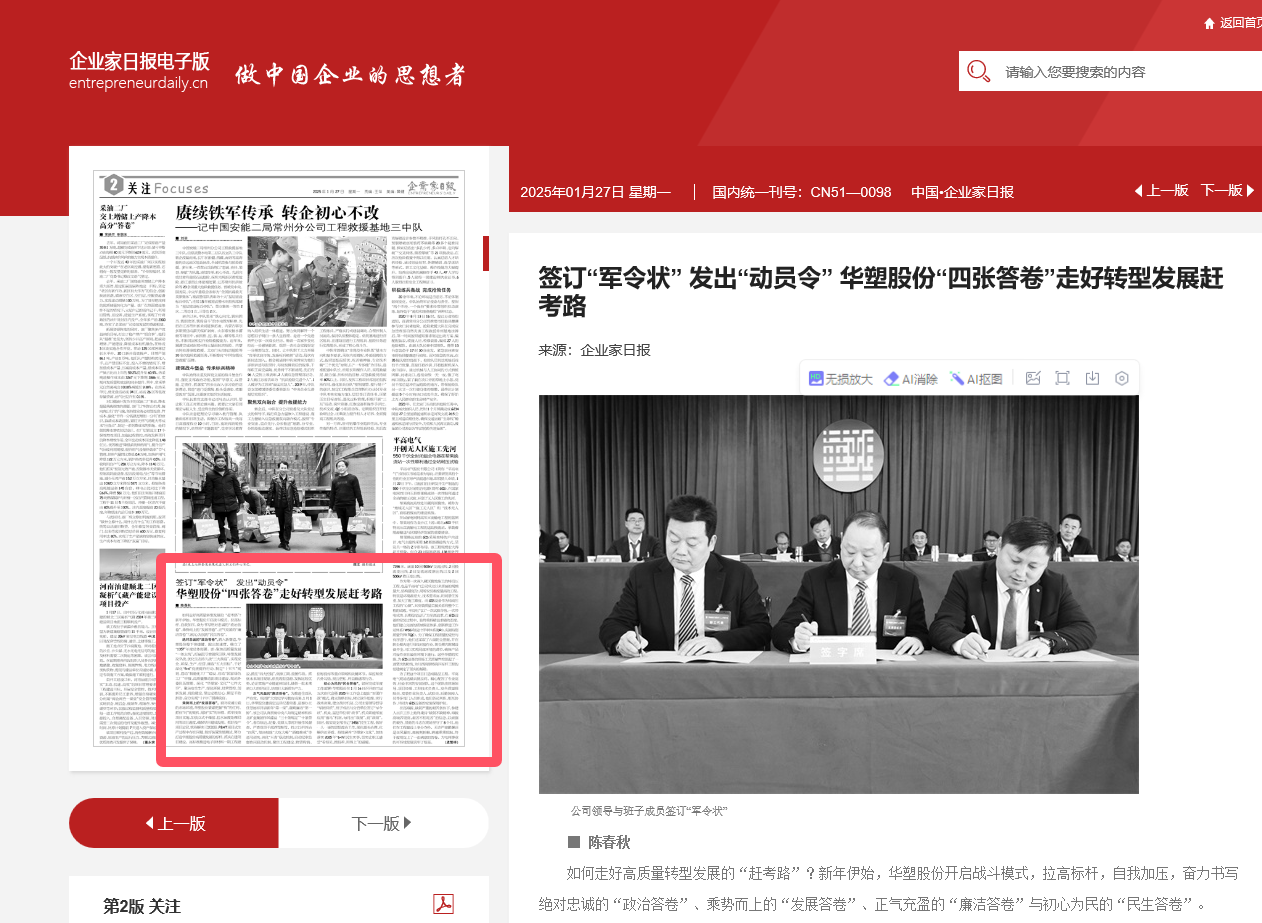1262x923 pixels.
Task: Open the 赓续铁军传承 headline article on the page
Action: point(277,213)
